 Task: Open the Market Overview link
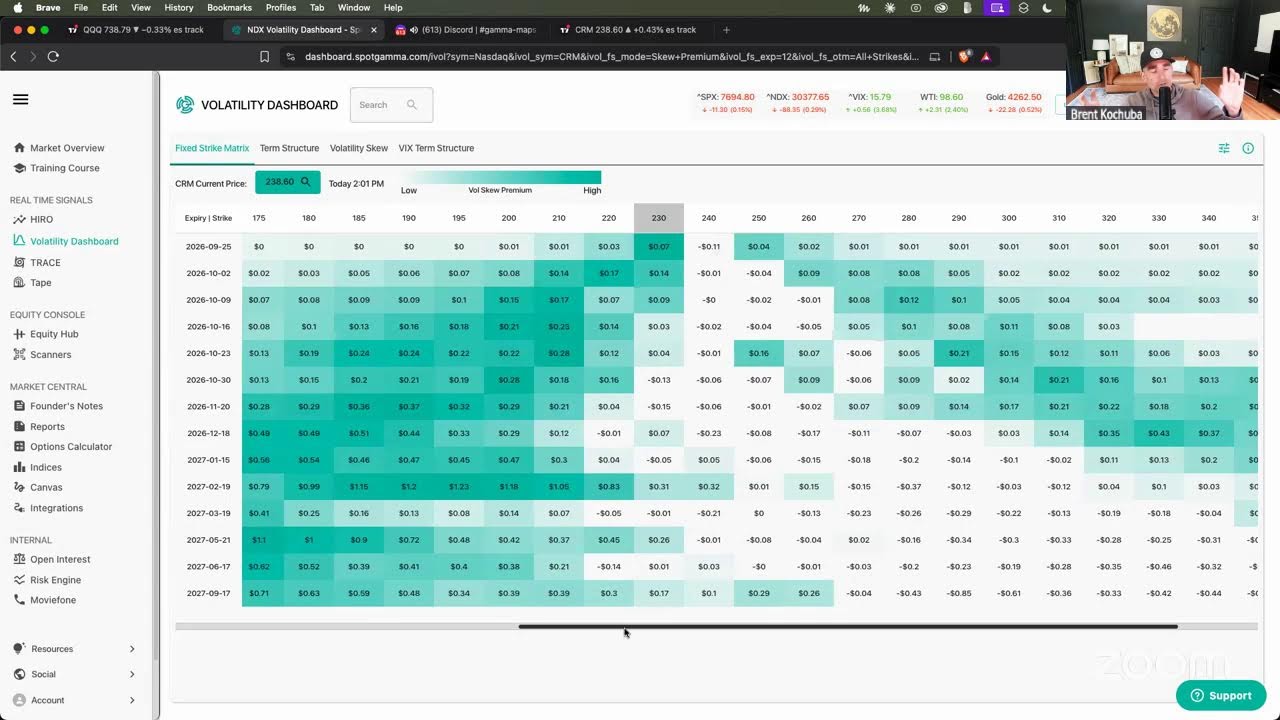click(67, 148)
